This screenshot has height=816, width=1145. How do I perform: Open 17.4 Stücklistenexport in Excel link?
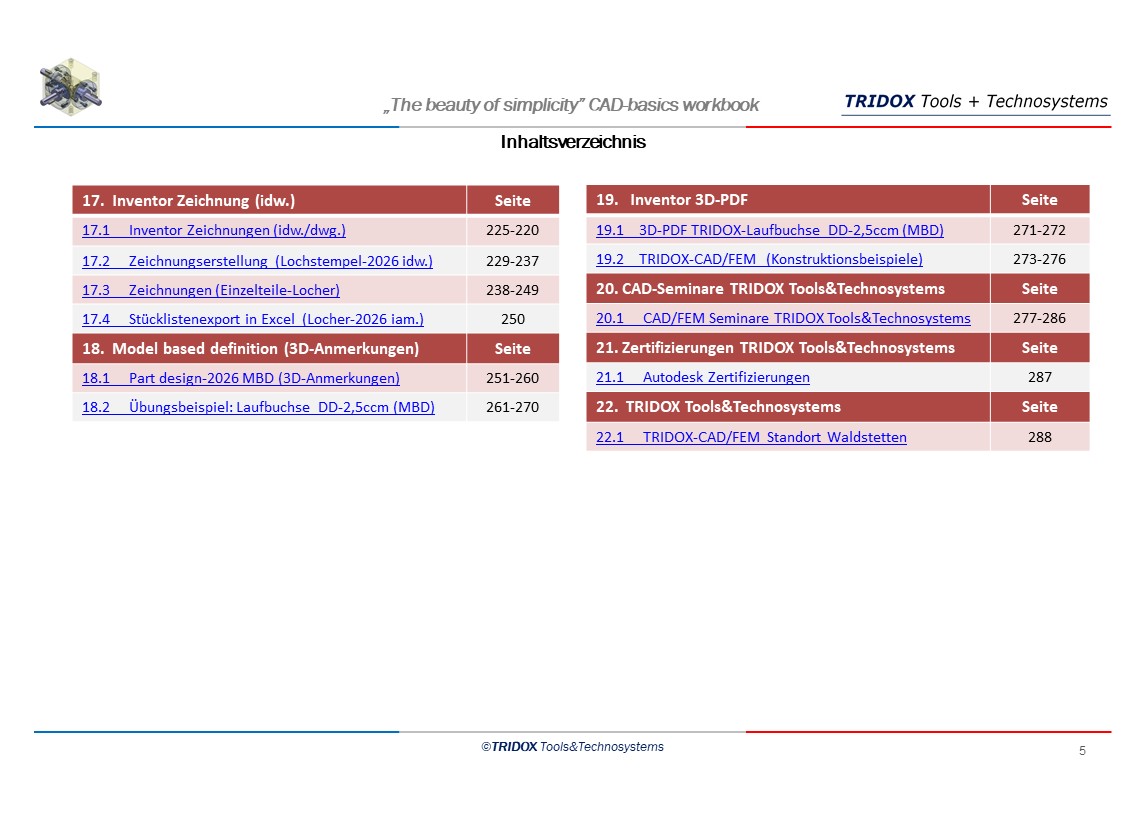[x=252, y=320]
